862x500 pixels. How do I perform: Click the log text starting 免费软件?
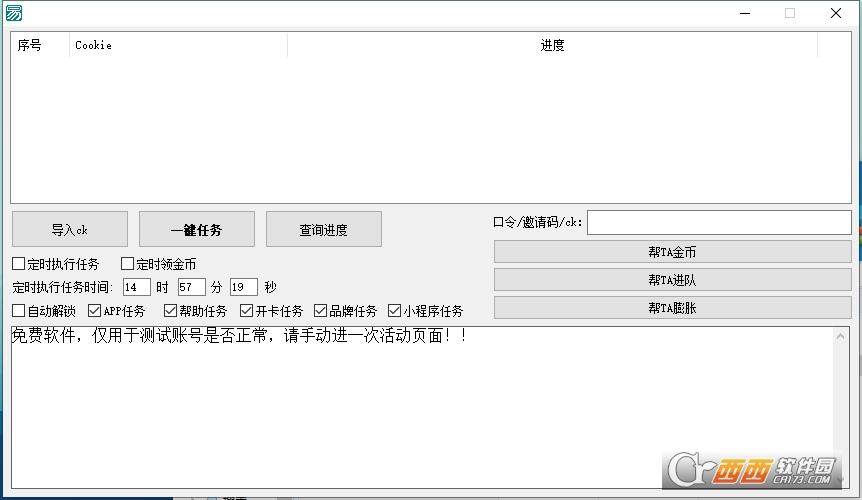click(x=239, y=336)
